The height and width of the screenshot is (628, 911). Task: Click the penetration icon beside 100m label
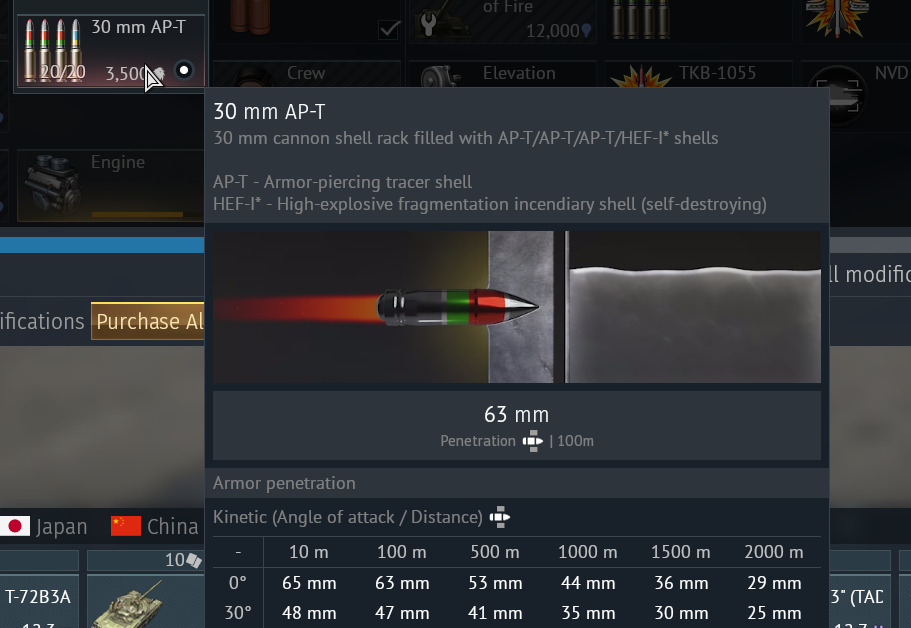point(533,441)
